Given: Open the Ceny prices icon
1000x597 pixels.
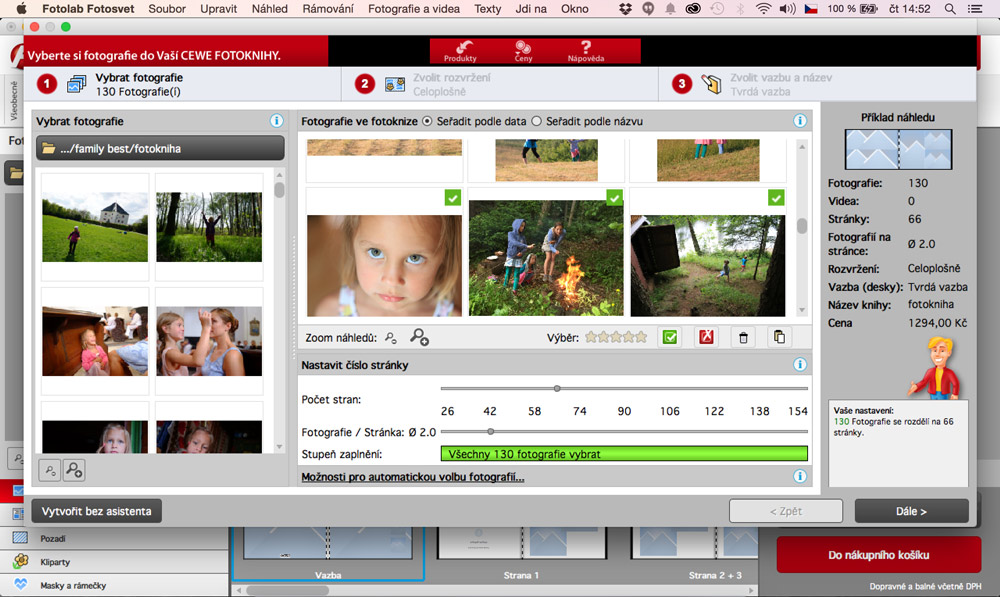Looking at the screenshot, I should pos(522,51).
